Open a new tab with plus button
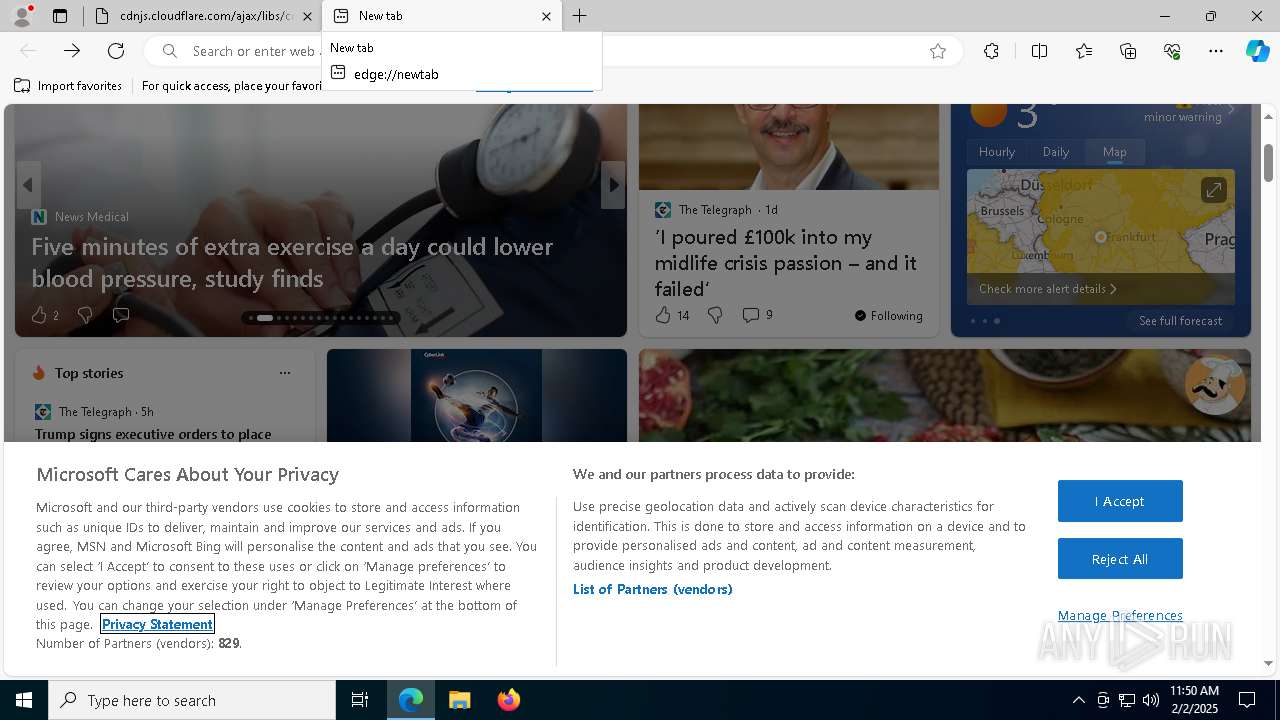Screen dimensions: 1280x720 pyautogui.click(x=580, y=16)
